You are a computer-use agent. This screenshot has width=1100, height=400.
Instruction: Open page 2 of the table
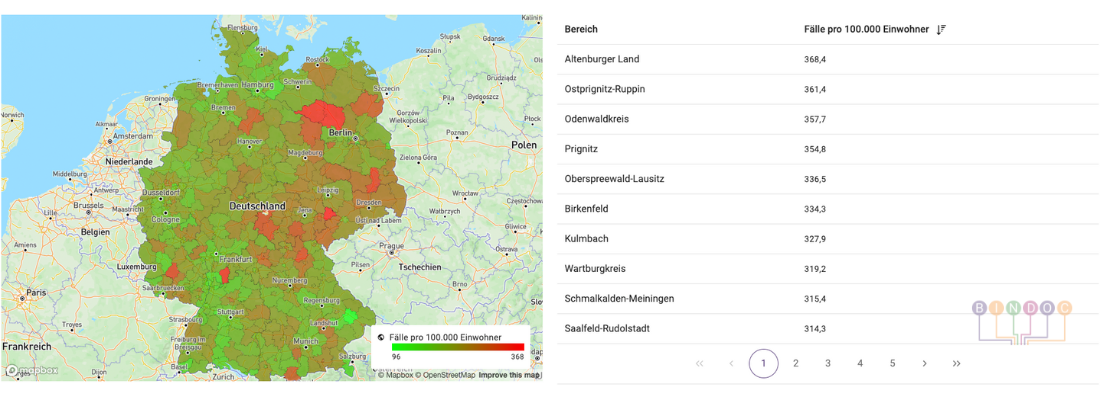(796, 364)
